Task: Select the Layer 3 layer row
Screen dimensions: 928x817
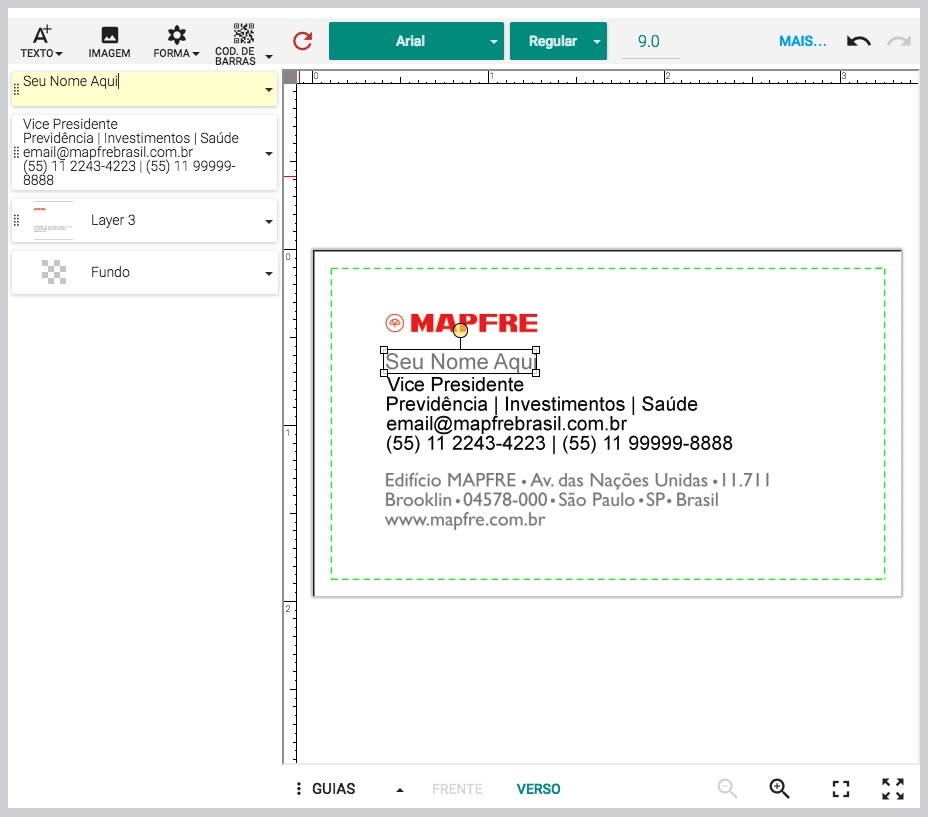Action: (144, 220)
